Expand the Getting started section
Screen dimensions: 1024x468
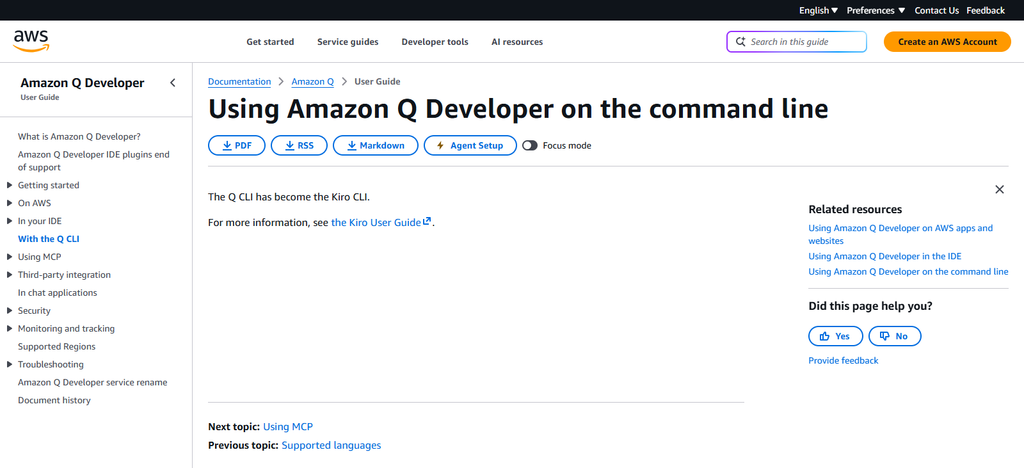point(10,185)
